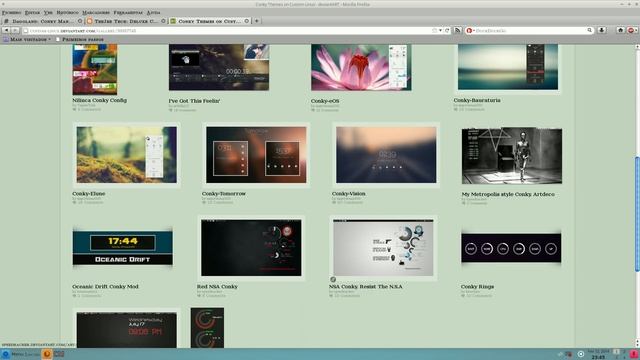Go back with the back arrow button
640x360 pixels.
point(6,31)
